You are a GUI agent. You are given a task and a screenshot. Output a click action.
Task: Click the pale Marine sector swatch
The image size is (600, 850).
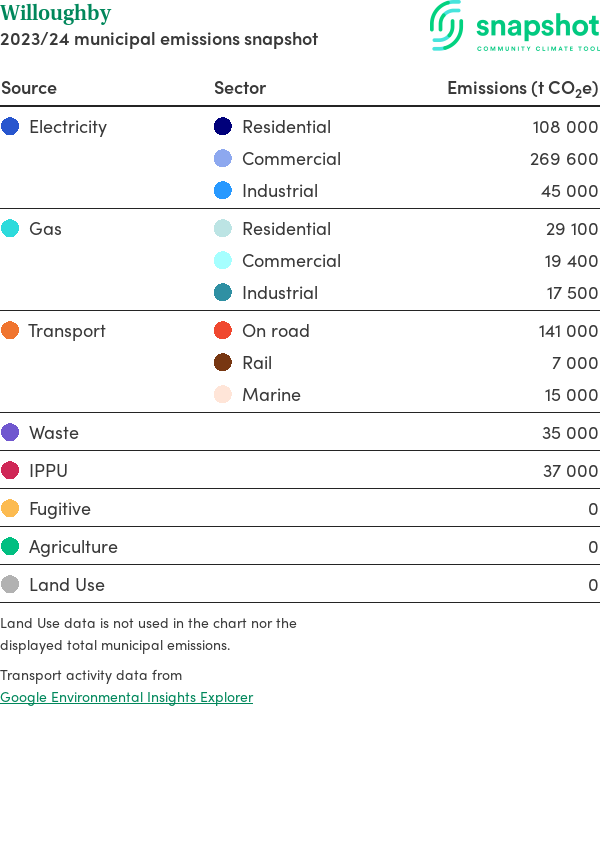point(223,394)
